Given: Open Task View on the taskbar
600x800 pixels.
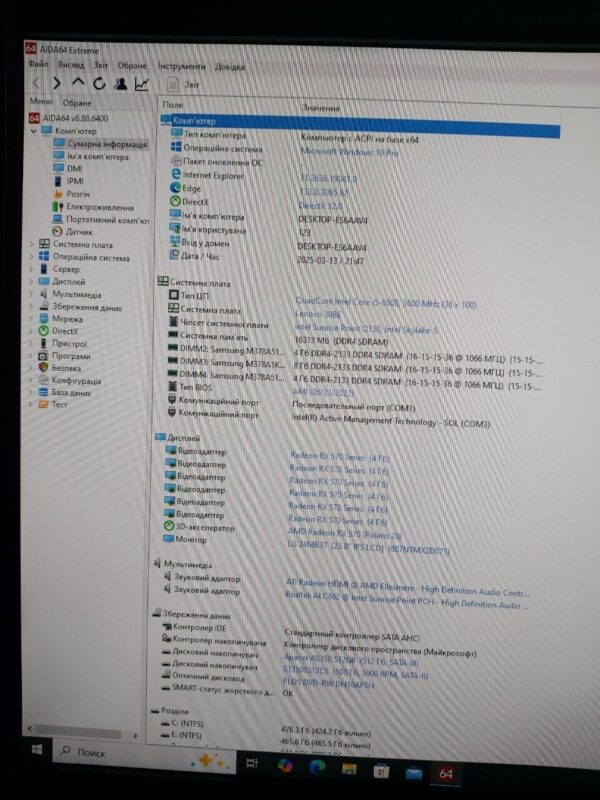Looking at the screenshot, I should pos(252,763).
